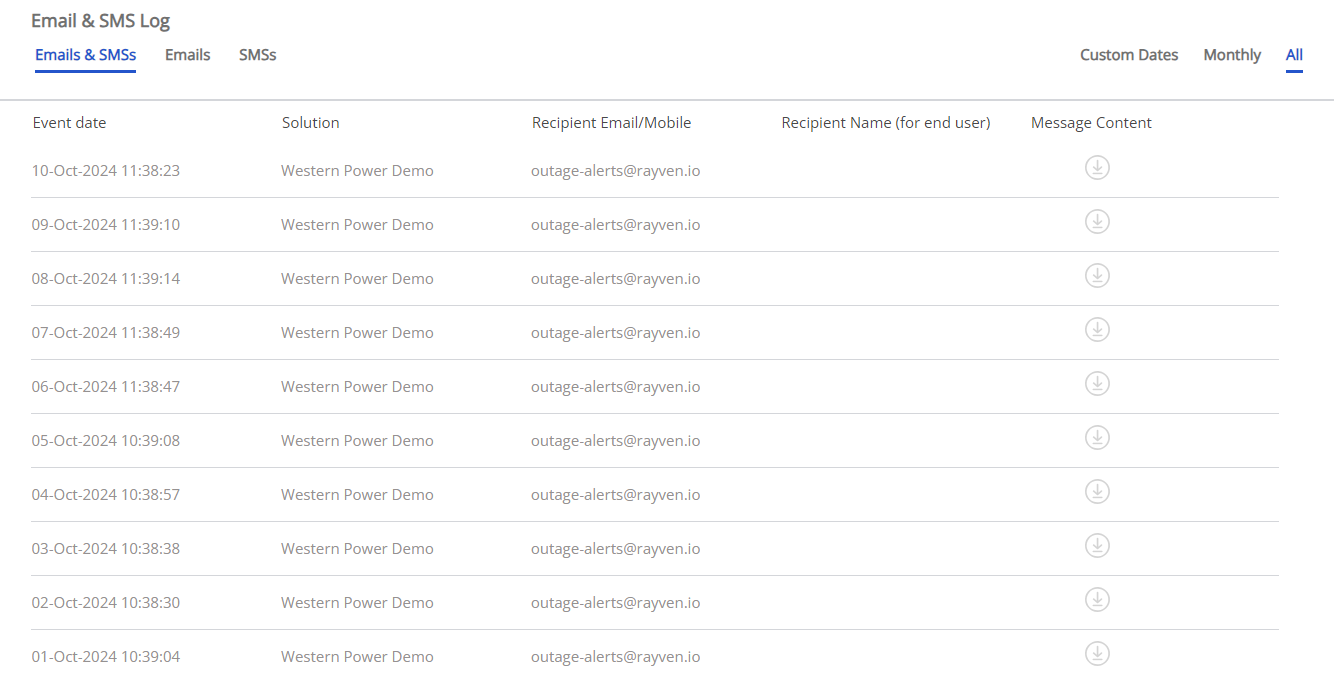
Task: Click Western Power Demo in 02-Oct-2024 row
Action: click(x=357, y=603)
